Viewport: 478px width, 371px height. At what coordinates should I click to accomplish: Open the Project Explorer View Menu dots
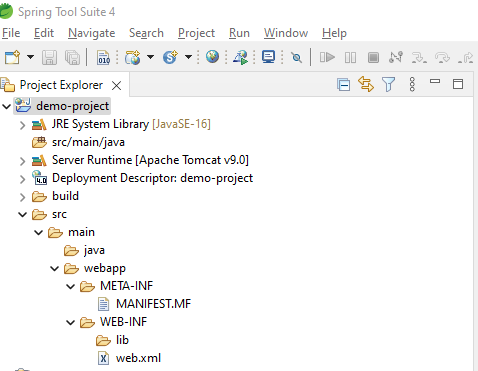coord(412,84)
